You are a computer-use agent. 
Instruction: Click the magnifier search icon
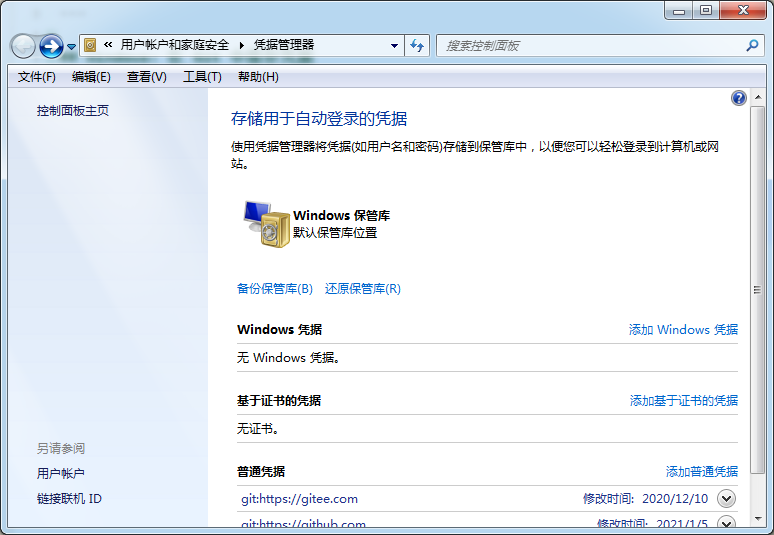coord(752,45)
